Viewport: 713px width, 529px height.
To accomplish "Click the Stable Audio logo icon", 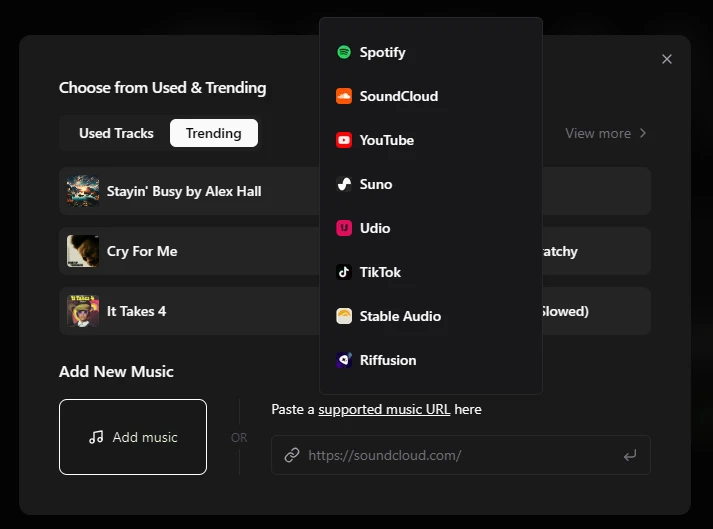I will click(x=344, y=316).
